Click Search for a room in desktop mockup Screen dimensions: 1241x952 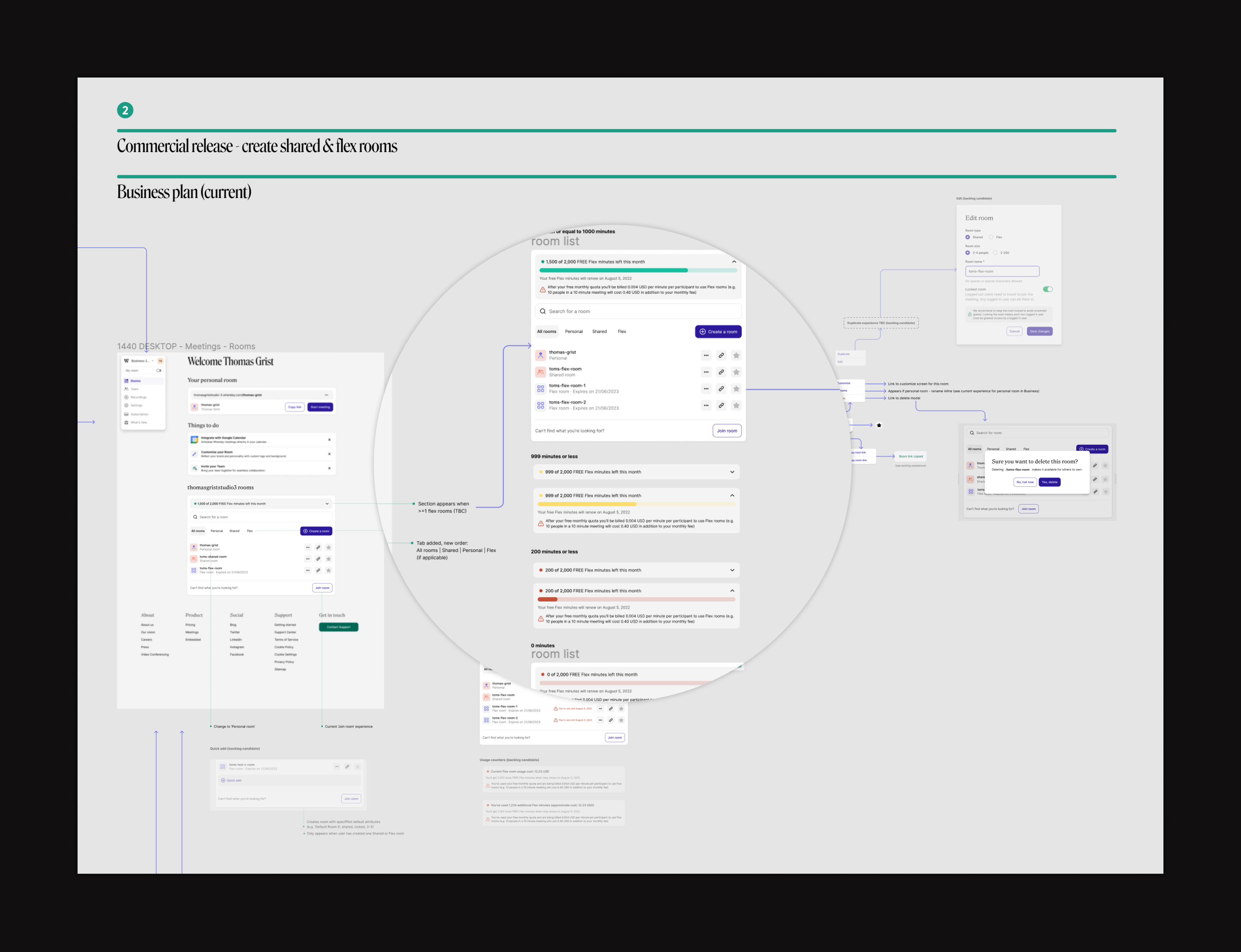[261, 517]
